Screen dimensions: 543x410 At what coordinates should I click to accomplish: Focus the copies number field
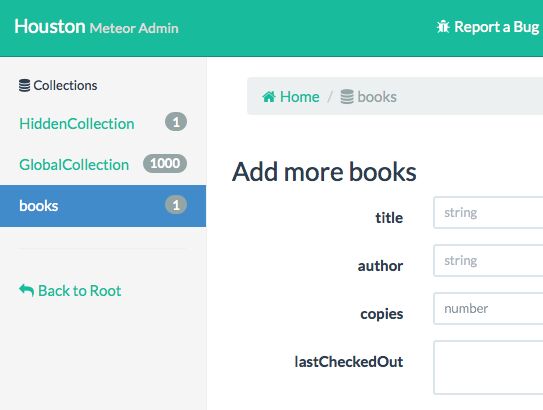pyautogui.click(x=488, y=309)
